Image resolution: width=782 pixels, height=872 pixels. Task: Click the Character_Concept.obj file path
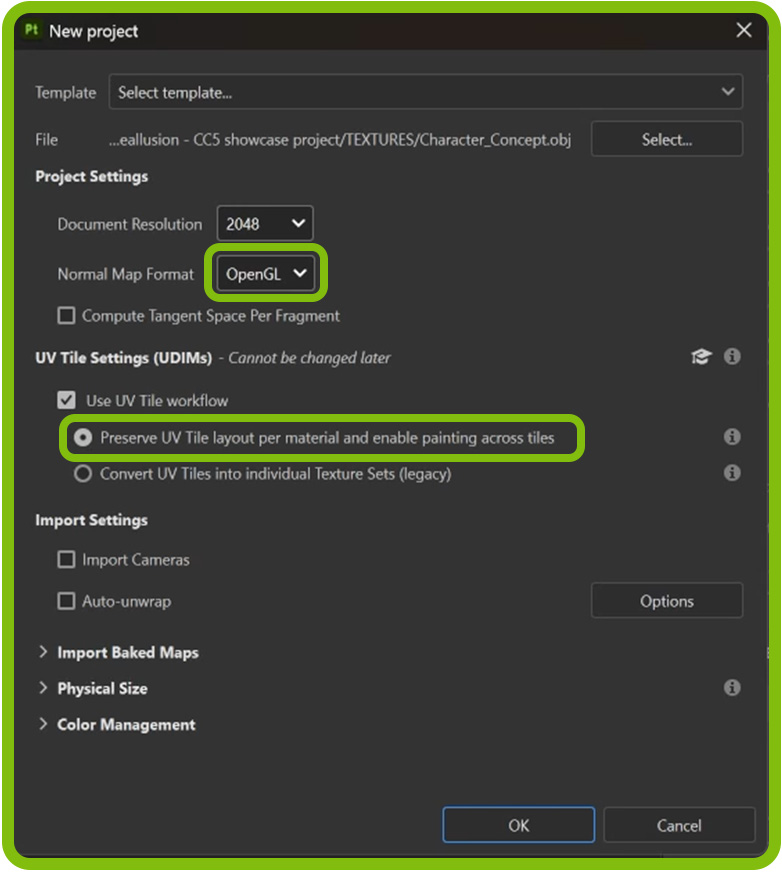point(340,140)
